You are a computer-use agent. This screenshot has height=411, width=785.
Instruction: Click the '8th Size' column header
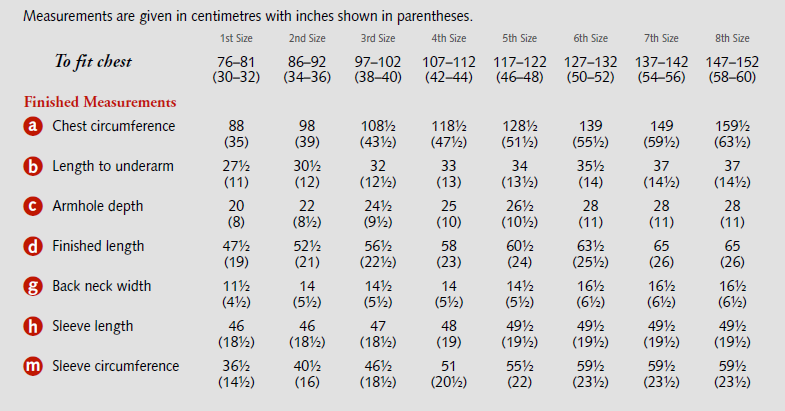pos(732,39)
